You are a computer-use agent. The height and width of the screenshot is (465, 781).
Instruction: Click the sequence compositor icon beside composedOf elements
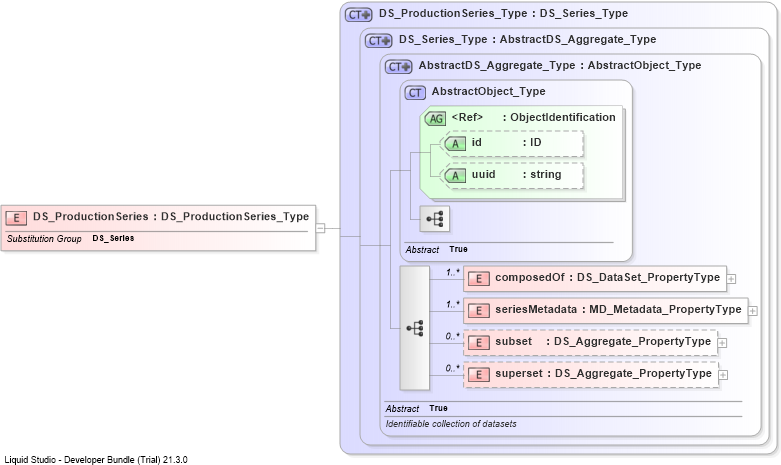[x=415, y=328]
